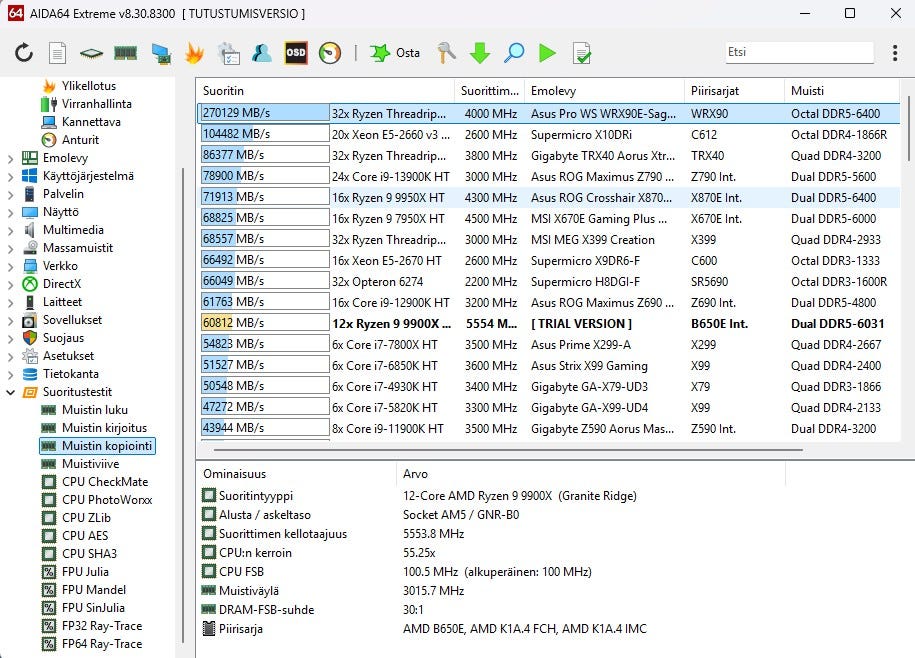This screenshot has height=658, width=915.
Task: Click the Tietokanta database icon
Action: [30, 374]
